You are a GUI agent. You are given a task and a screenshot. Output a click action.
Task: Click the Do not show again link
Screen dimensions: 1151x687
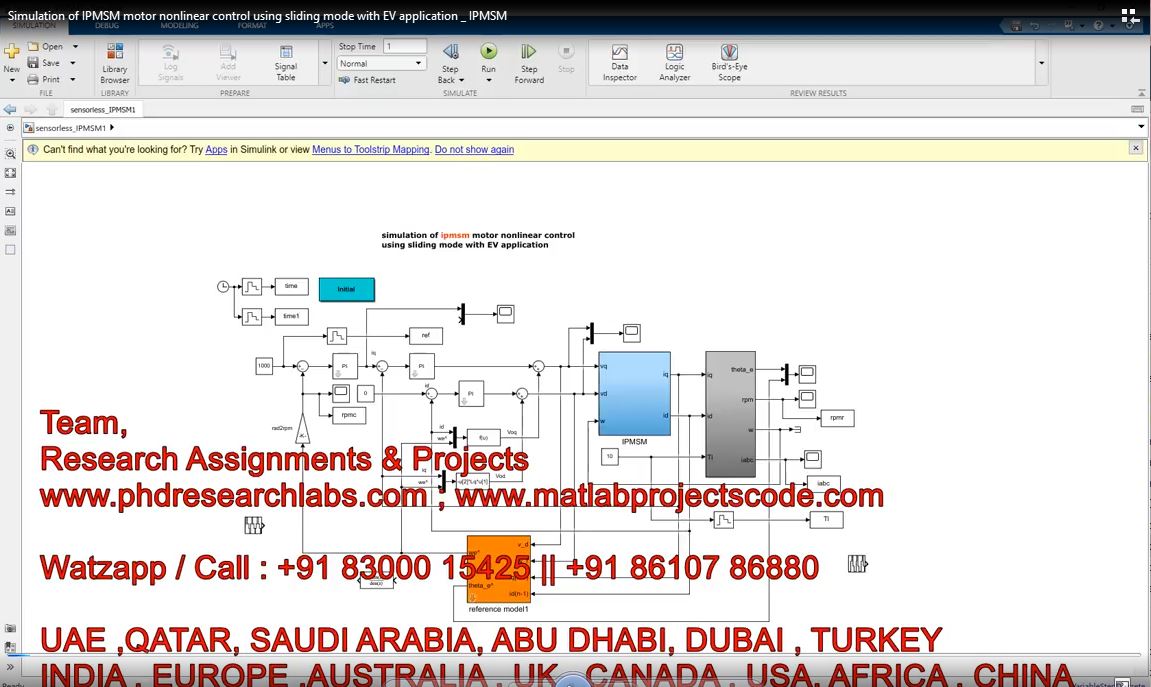click(474, 149)
